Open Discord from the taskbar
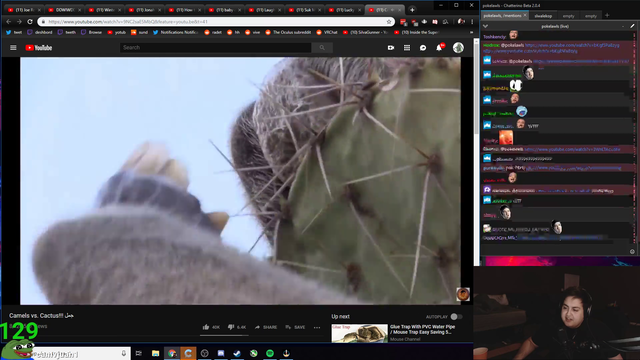This screenshot has width=640, height=360. point(221,353)
